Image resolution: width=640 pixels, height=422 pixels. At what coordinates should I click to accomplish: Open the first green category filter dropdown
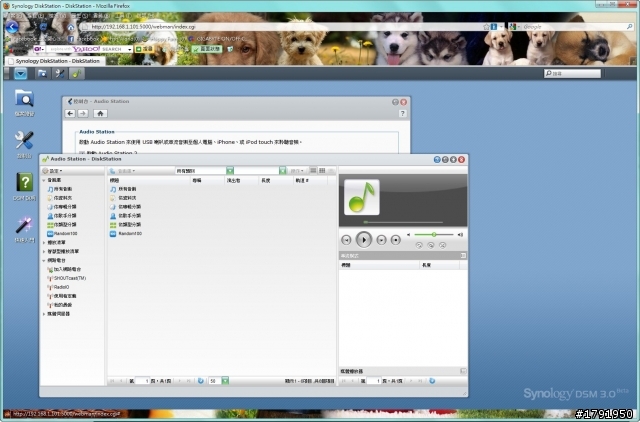(x=230, y=171)
